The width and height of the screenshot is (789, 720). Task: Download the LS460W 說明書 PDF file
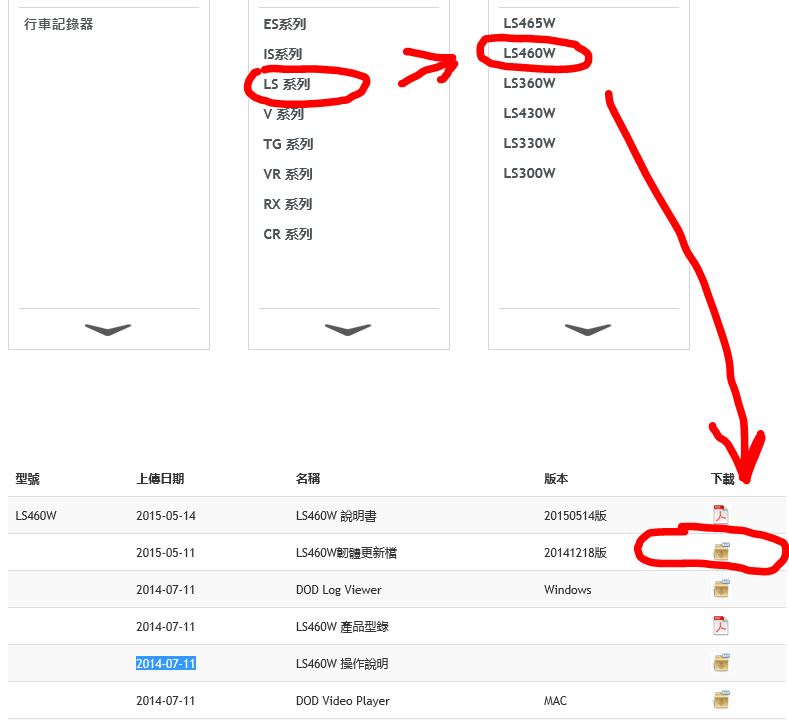point(720,515)
